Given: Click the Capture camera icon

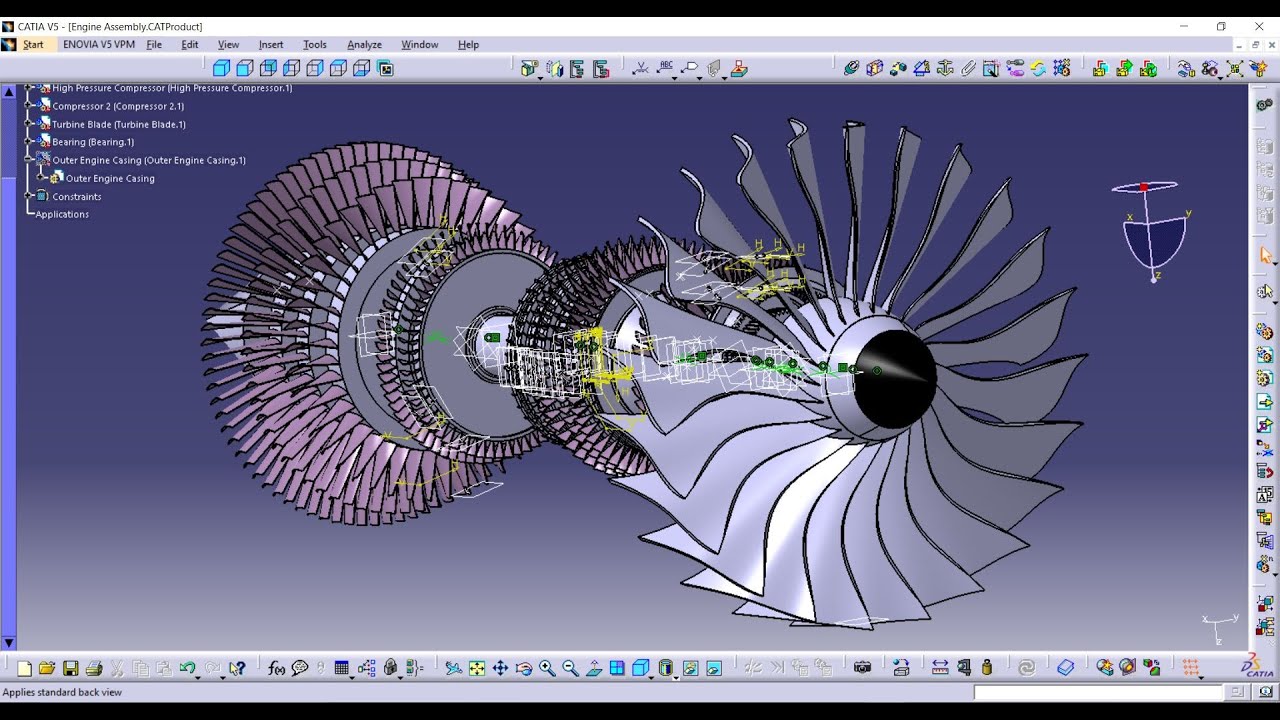Looking at the screenshot, I should [863, 668].
